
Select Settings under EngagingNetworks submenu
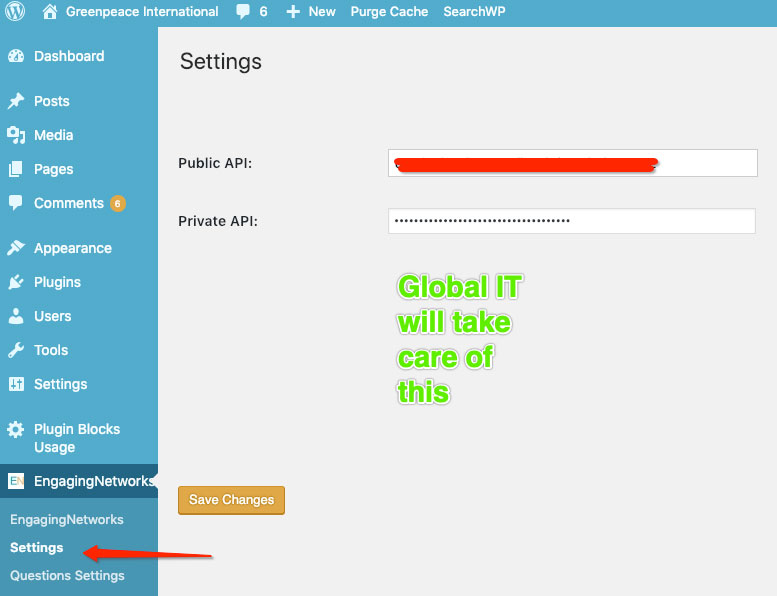37,547
